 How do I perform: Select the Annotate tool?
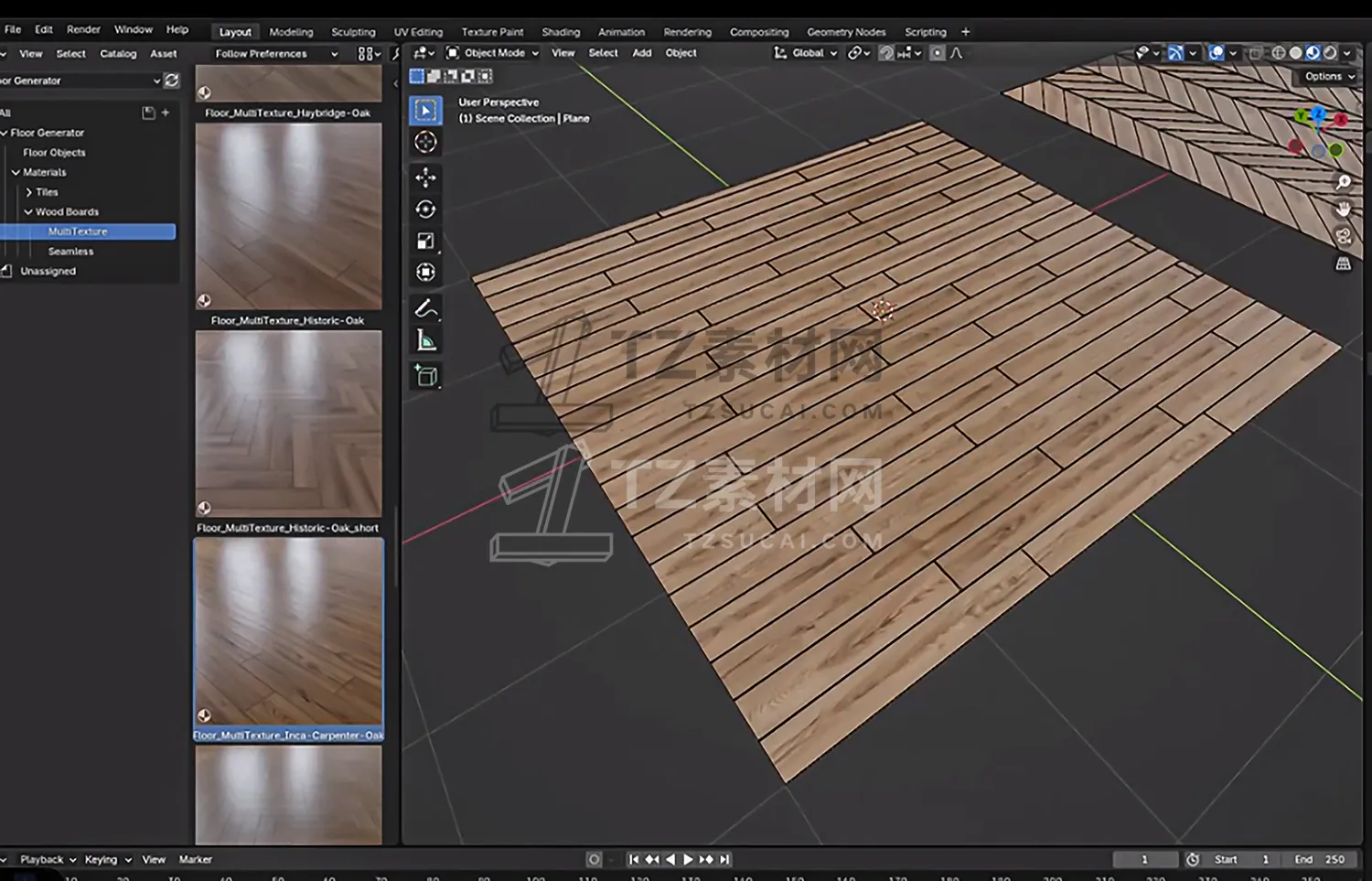click(x=425, y=308)
